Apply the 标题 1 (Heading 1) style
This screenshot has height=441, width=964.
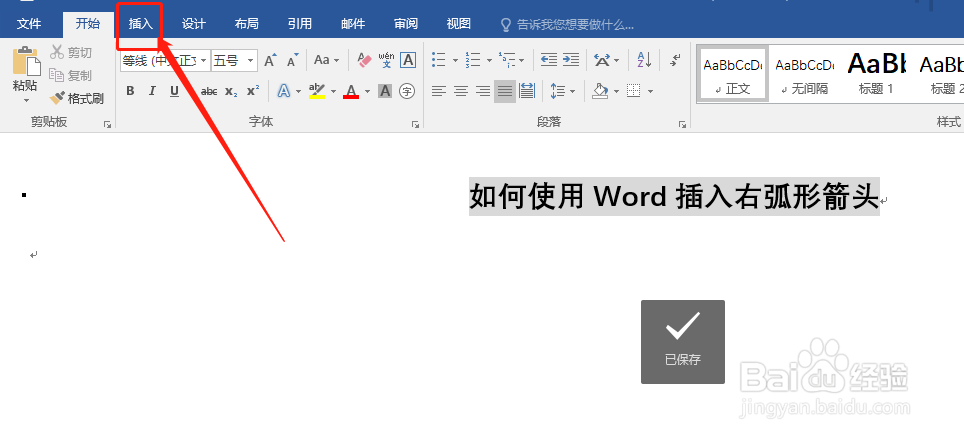coord(876,74)
